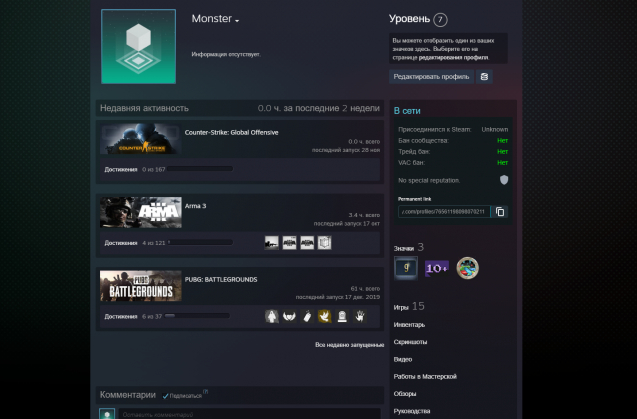This screenshot has height=419, width=637.
Task: Open the Значки 3 badges link
Action: [409, 247]
